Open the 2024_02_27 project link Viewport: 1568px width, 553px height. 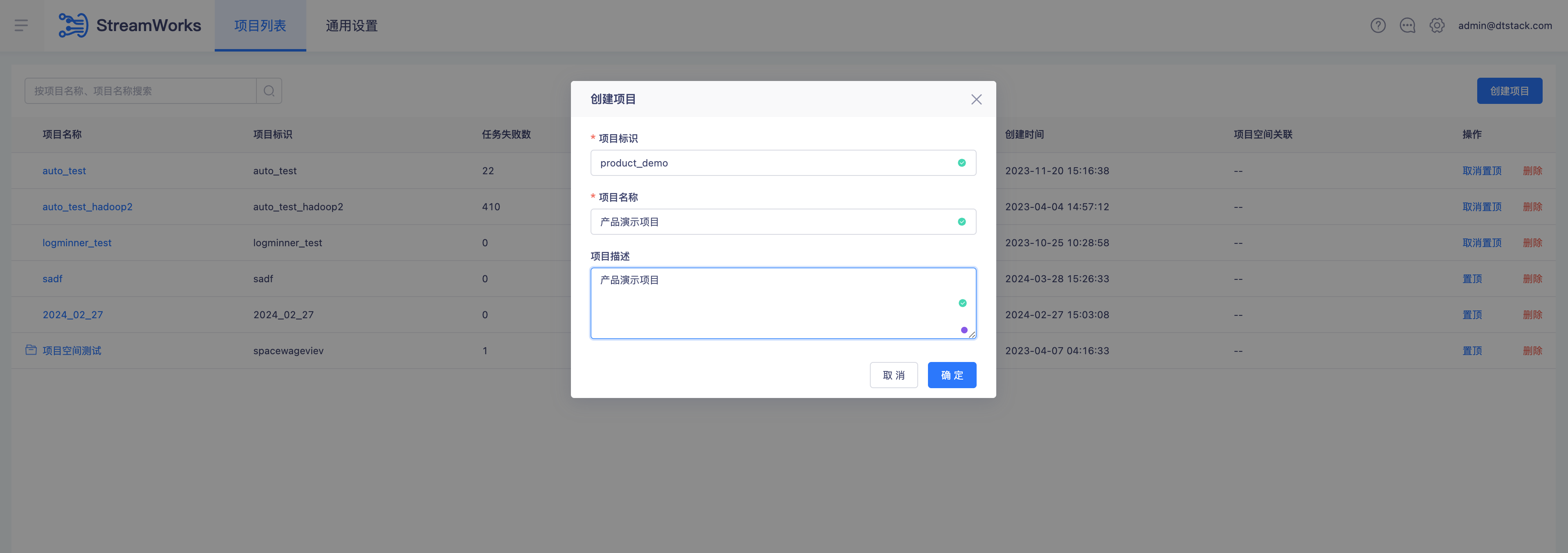click(72, 314)
